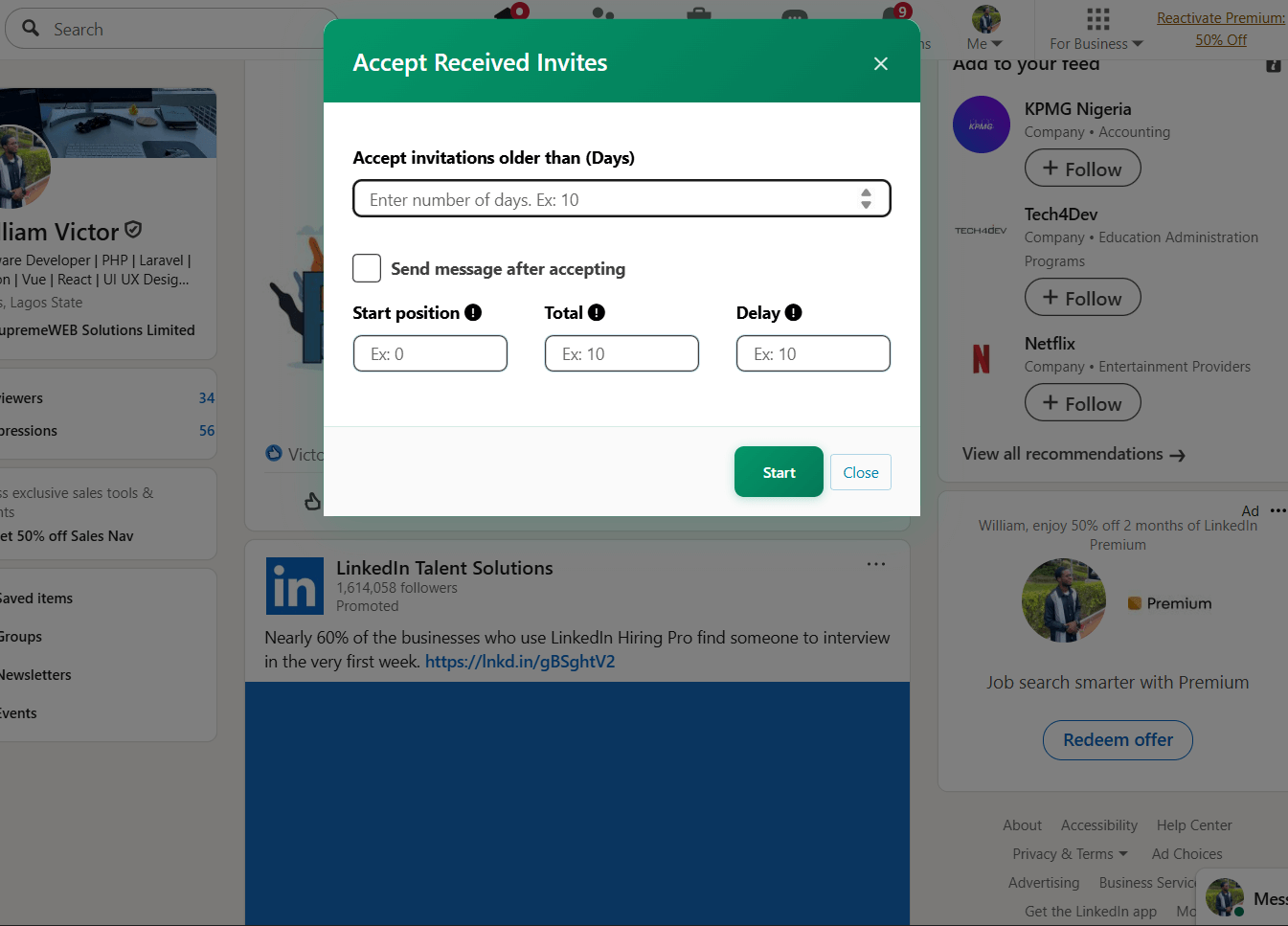1288x926 pixels.
Task: Open Groups in left sidebar
Action: (x=21, y=637)
